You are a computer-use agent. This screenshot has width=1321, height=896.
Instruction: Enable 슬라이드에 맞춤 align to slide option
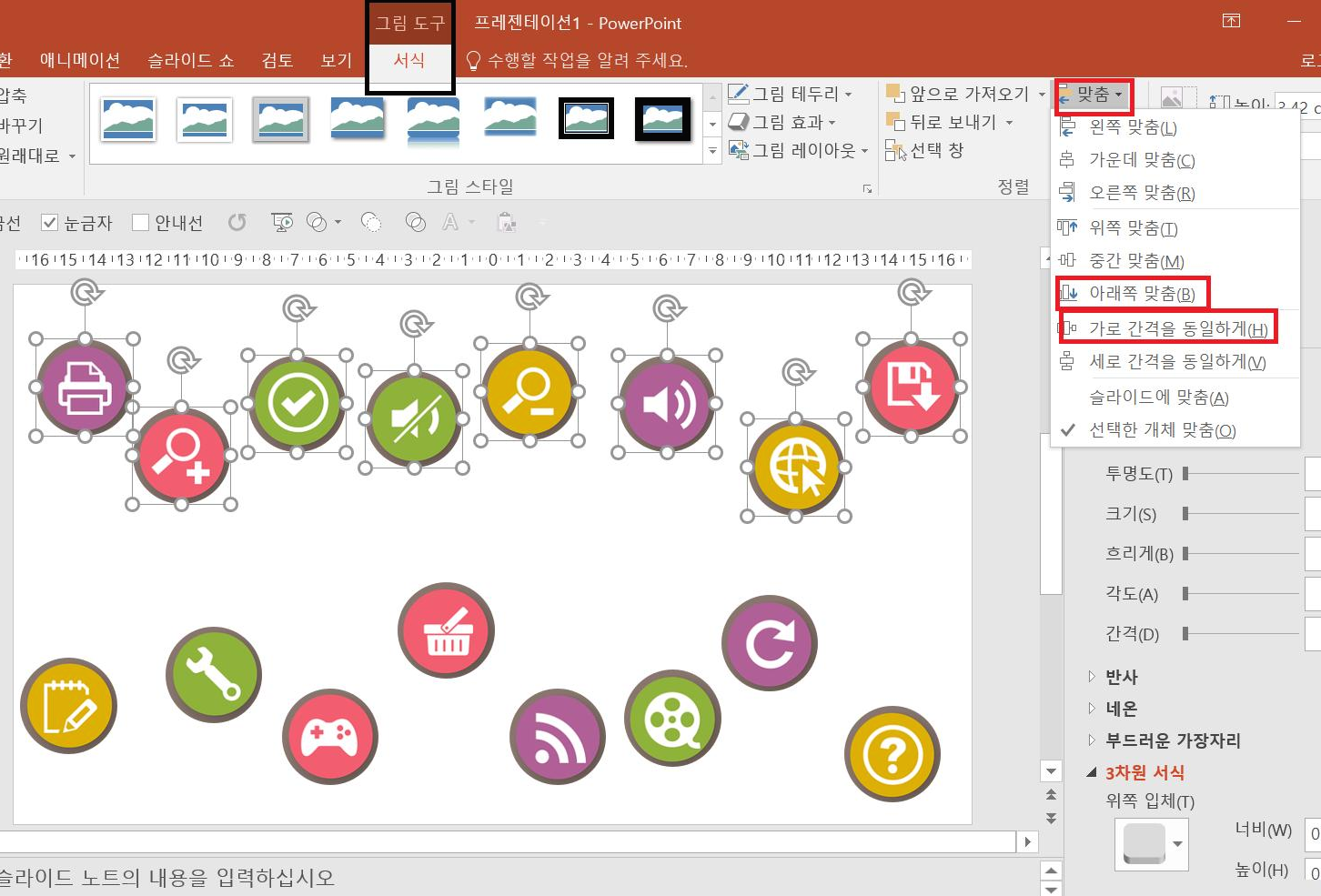pos(1159,398)
